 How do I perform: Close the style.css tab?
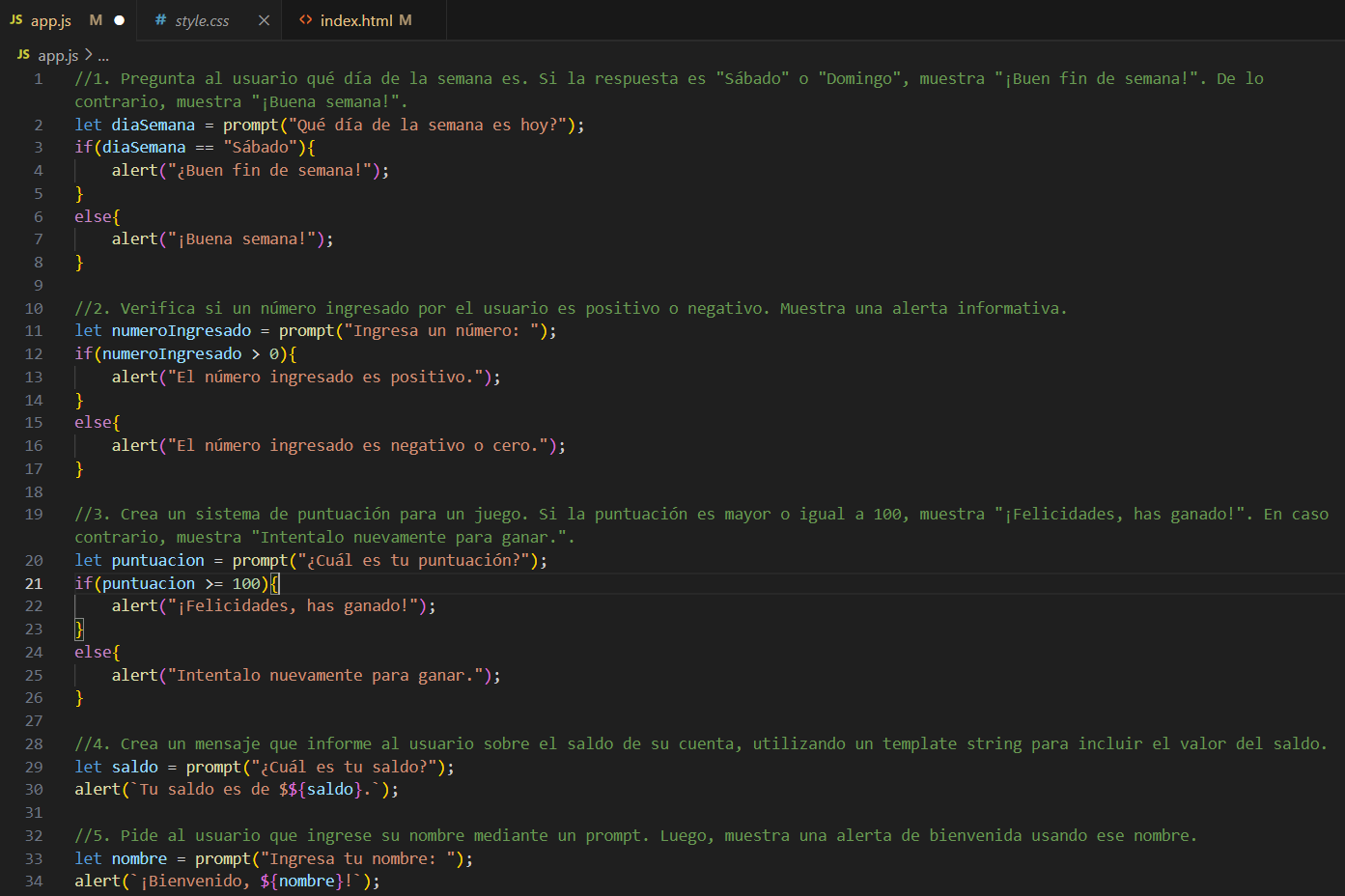264,20
